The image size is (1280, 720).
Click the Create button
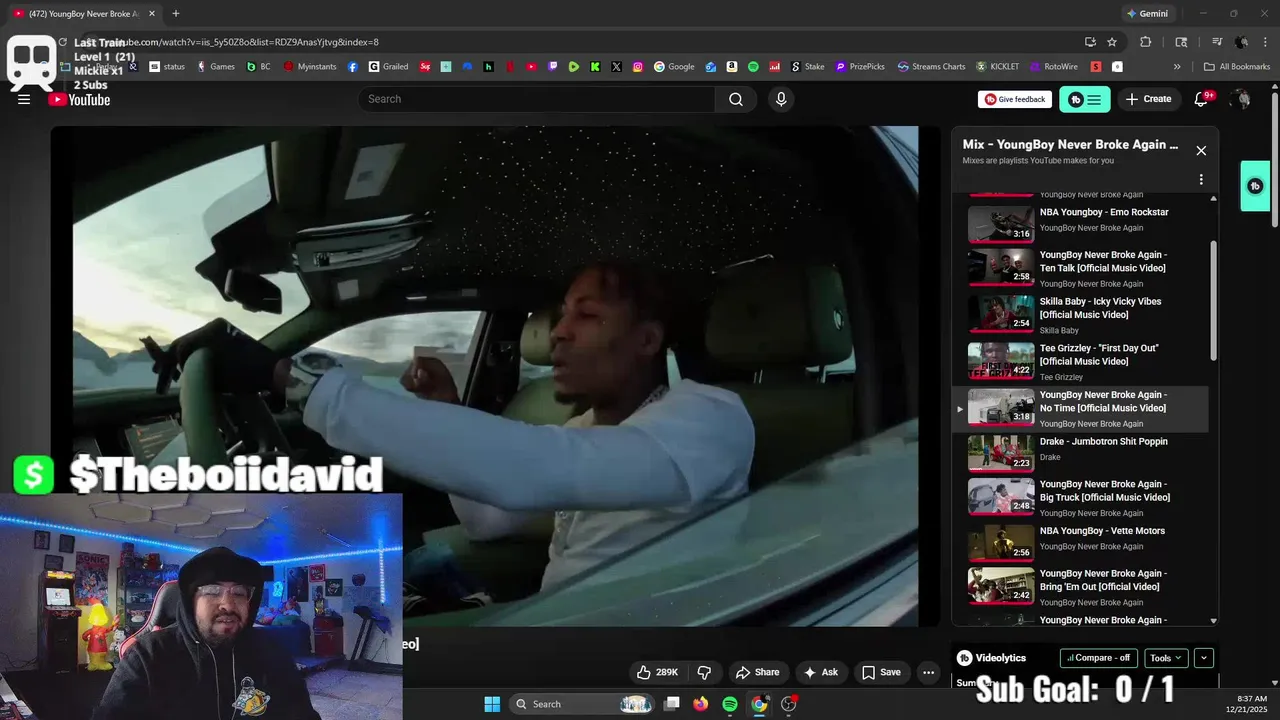point(1148,99)
